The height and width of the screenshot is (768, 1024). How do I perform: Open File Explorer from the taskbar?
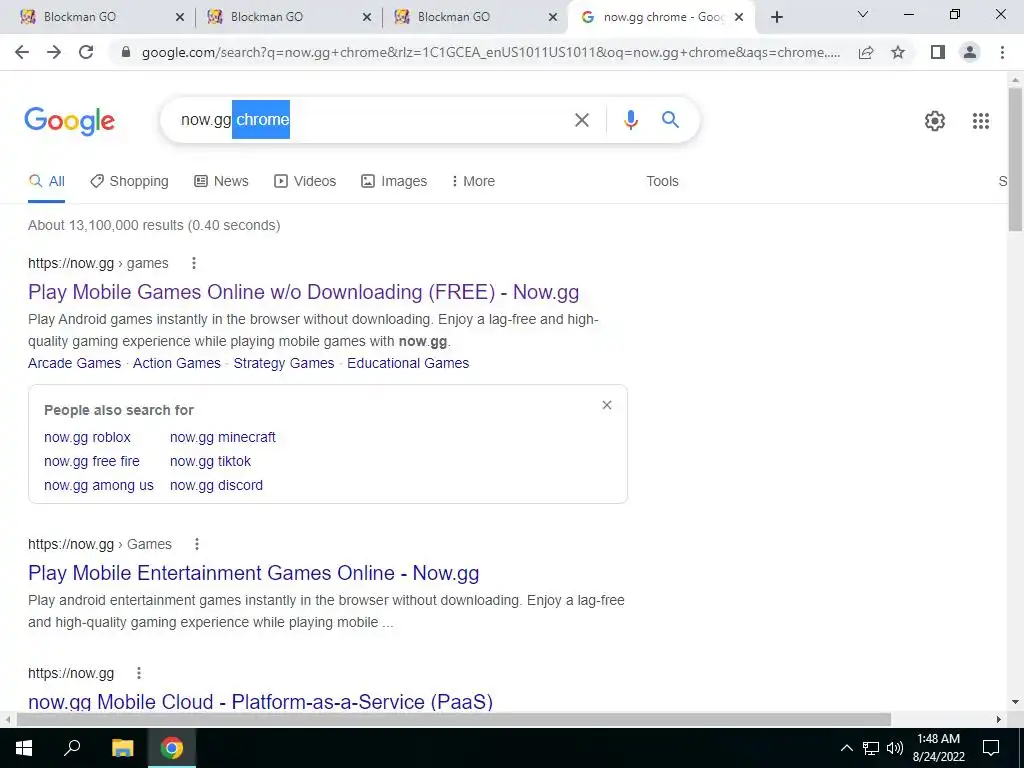point(122,748)
